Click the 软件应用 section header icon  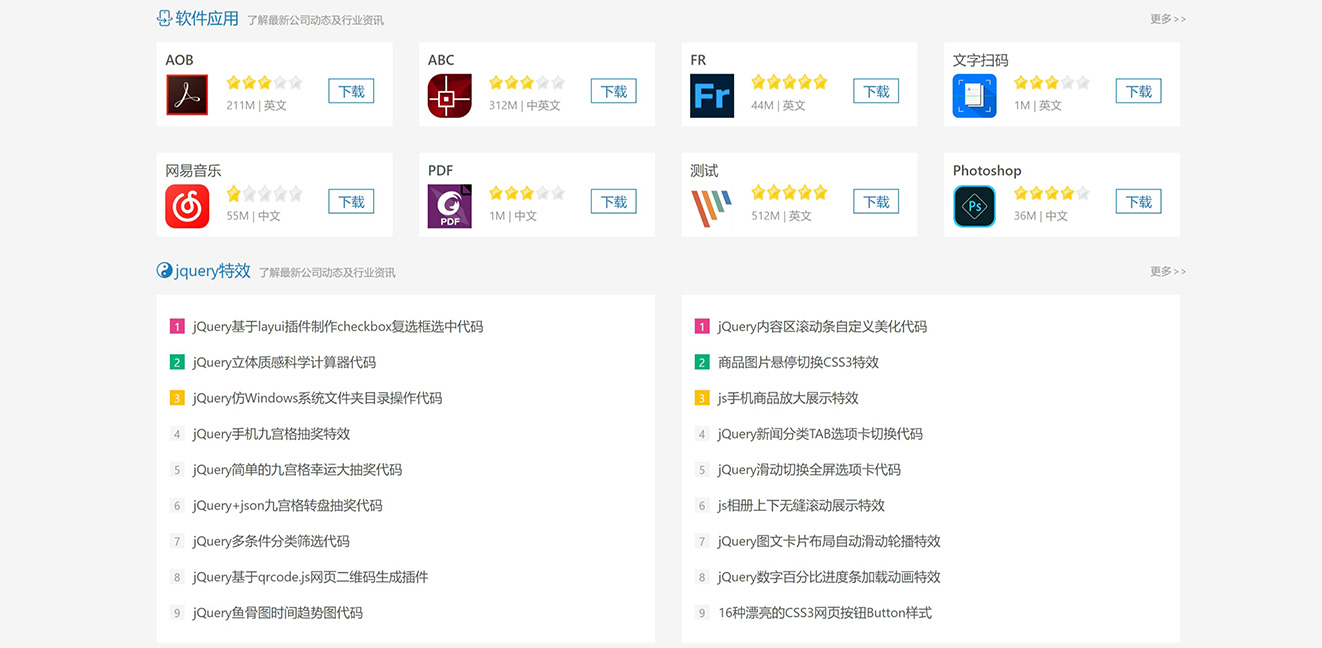[164, 18]
